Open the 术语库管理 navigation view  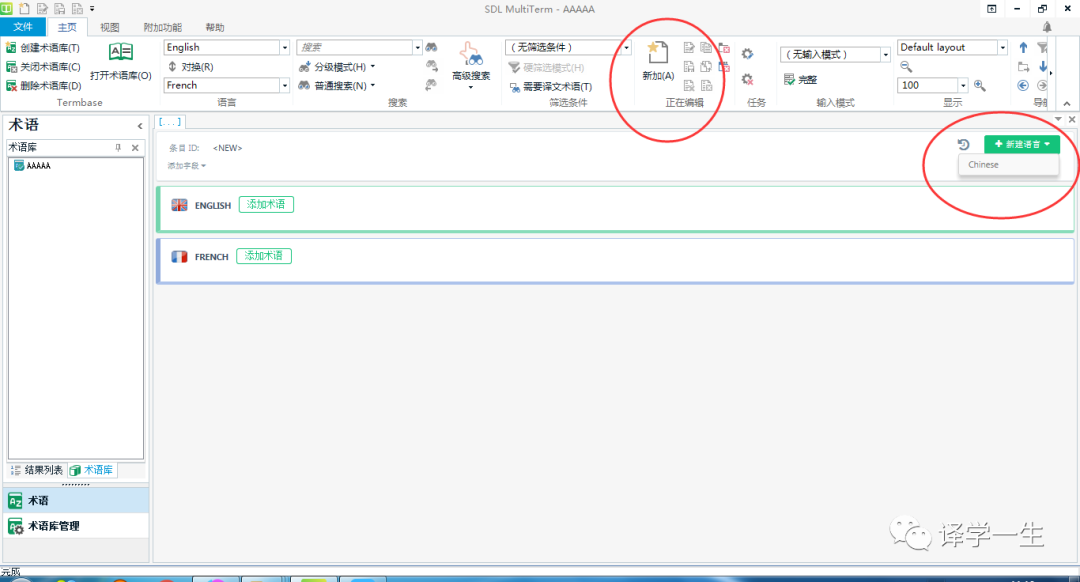[76, 526]
